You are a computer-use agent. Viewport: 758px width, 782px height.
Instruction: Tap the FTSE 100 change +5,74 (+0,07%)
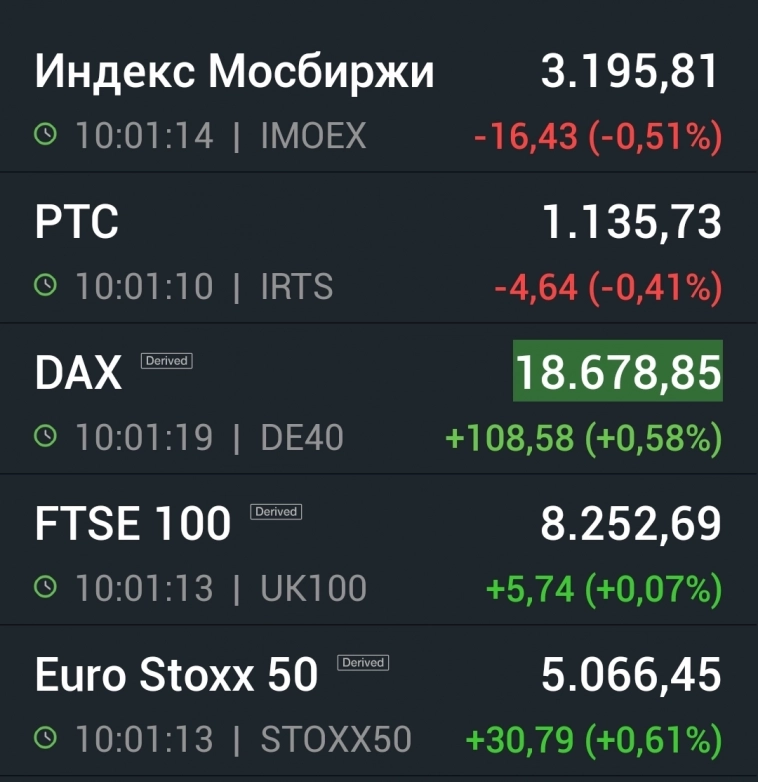tap(603, 589)
